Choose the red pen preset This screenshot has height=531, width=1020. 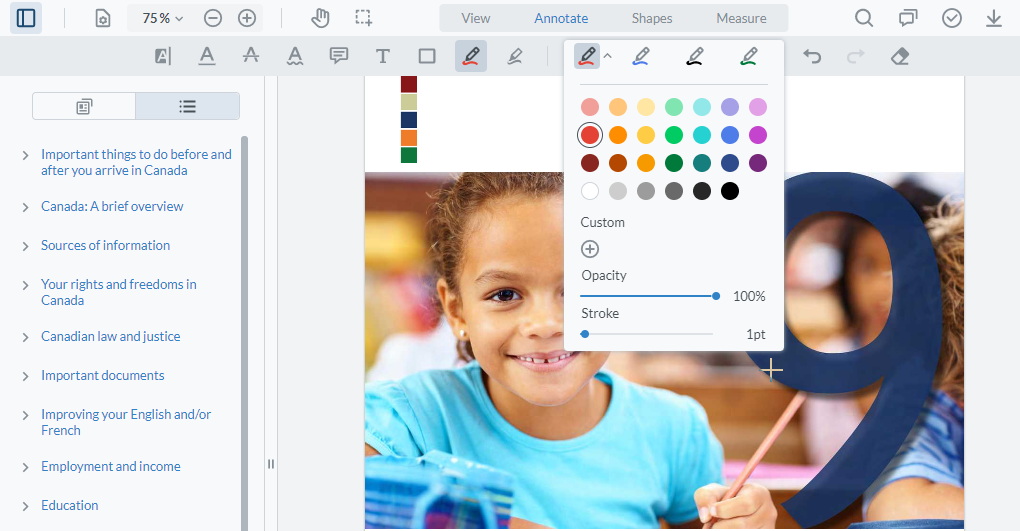(587, 57)
